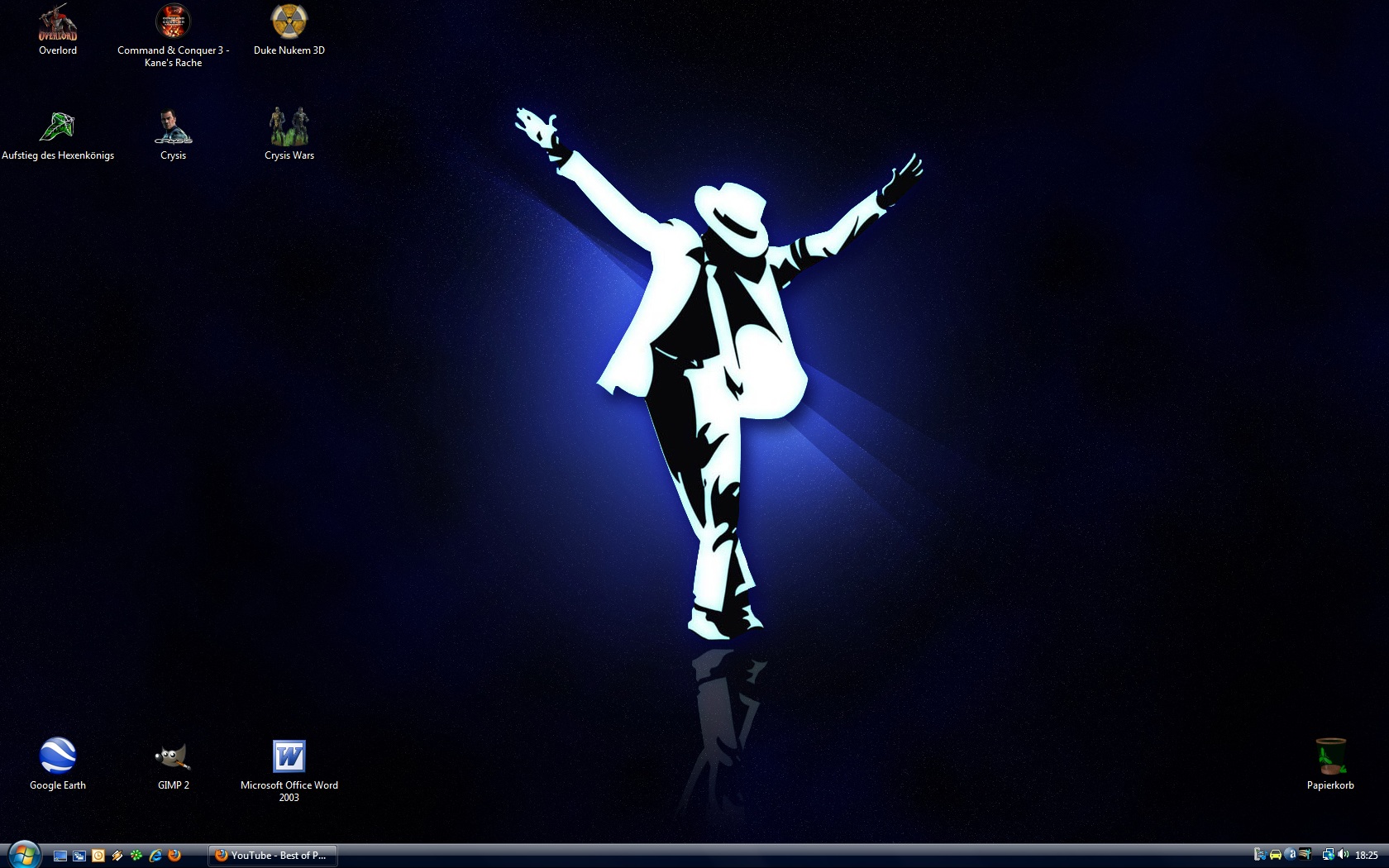This screenshot has width=1389, height=868.
Task: Open the Papierkorb recycle bin
Action: pyautogui.click(x=1330, y=756)
